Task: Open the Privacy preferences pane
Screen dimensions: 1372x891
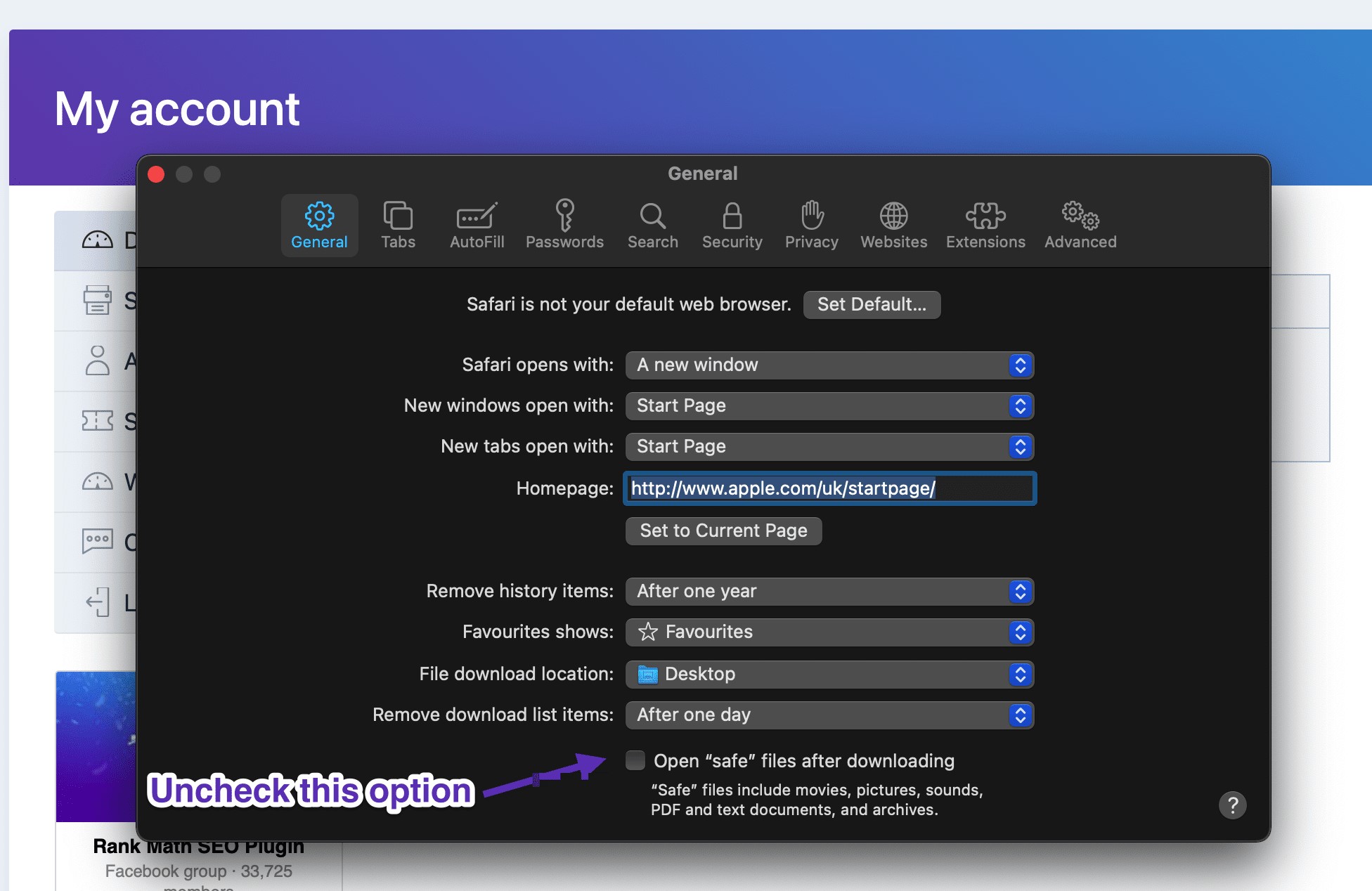Action: point(811,226)
